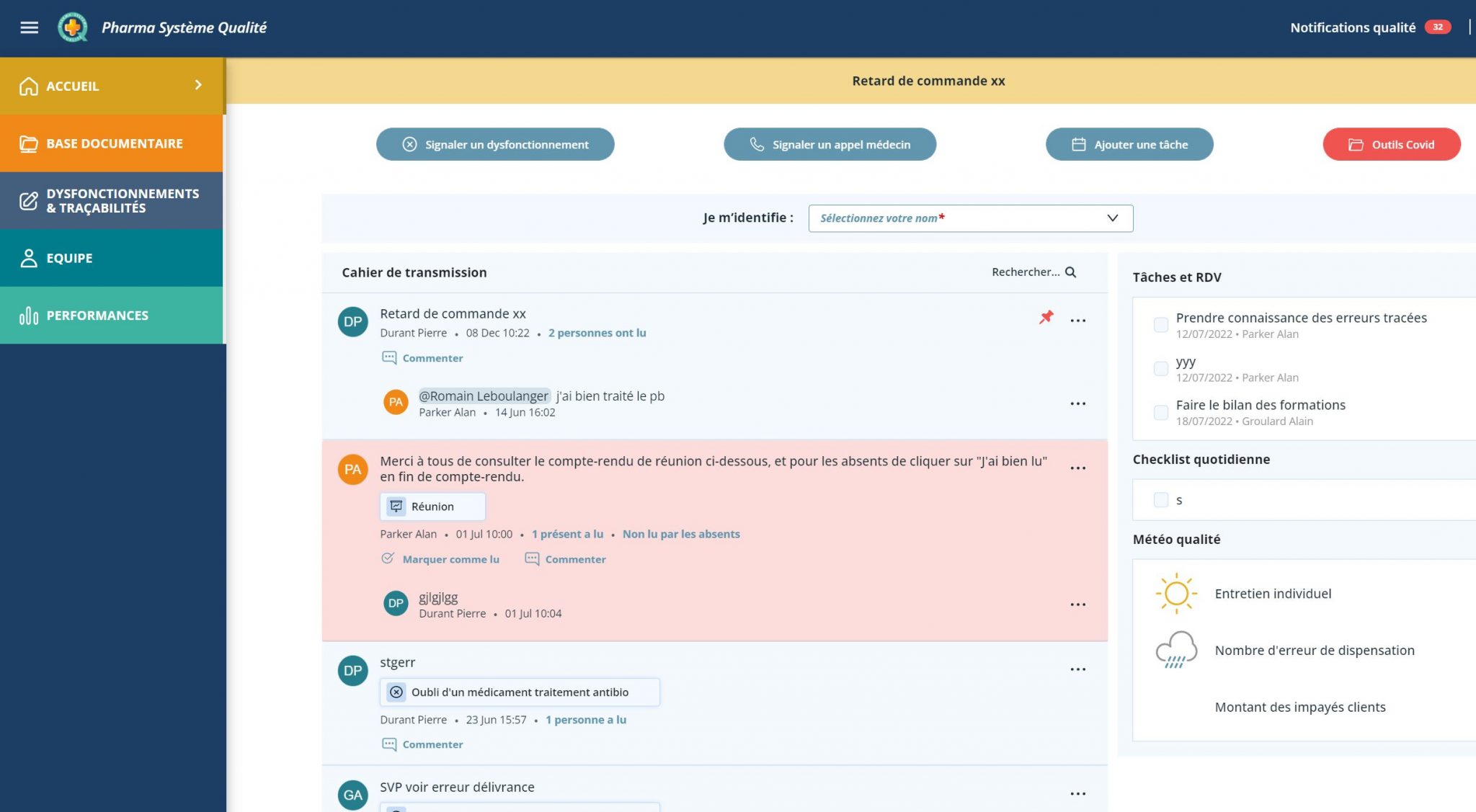Image resolution: width=1476 pixels, height=812 pixels.
Task: Check the daily checklist item s
Action: point(1161,500)
